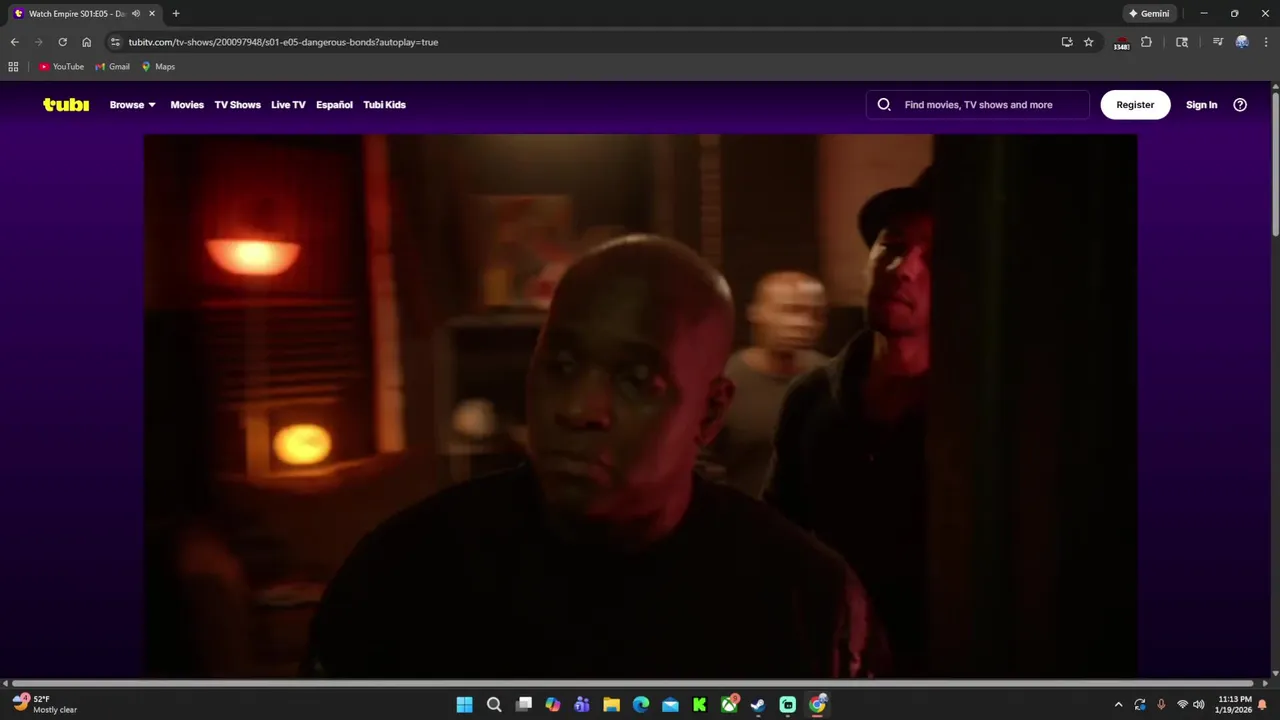Open the Gmail bookmark

pyautogui.click(x=113, y=67)
